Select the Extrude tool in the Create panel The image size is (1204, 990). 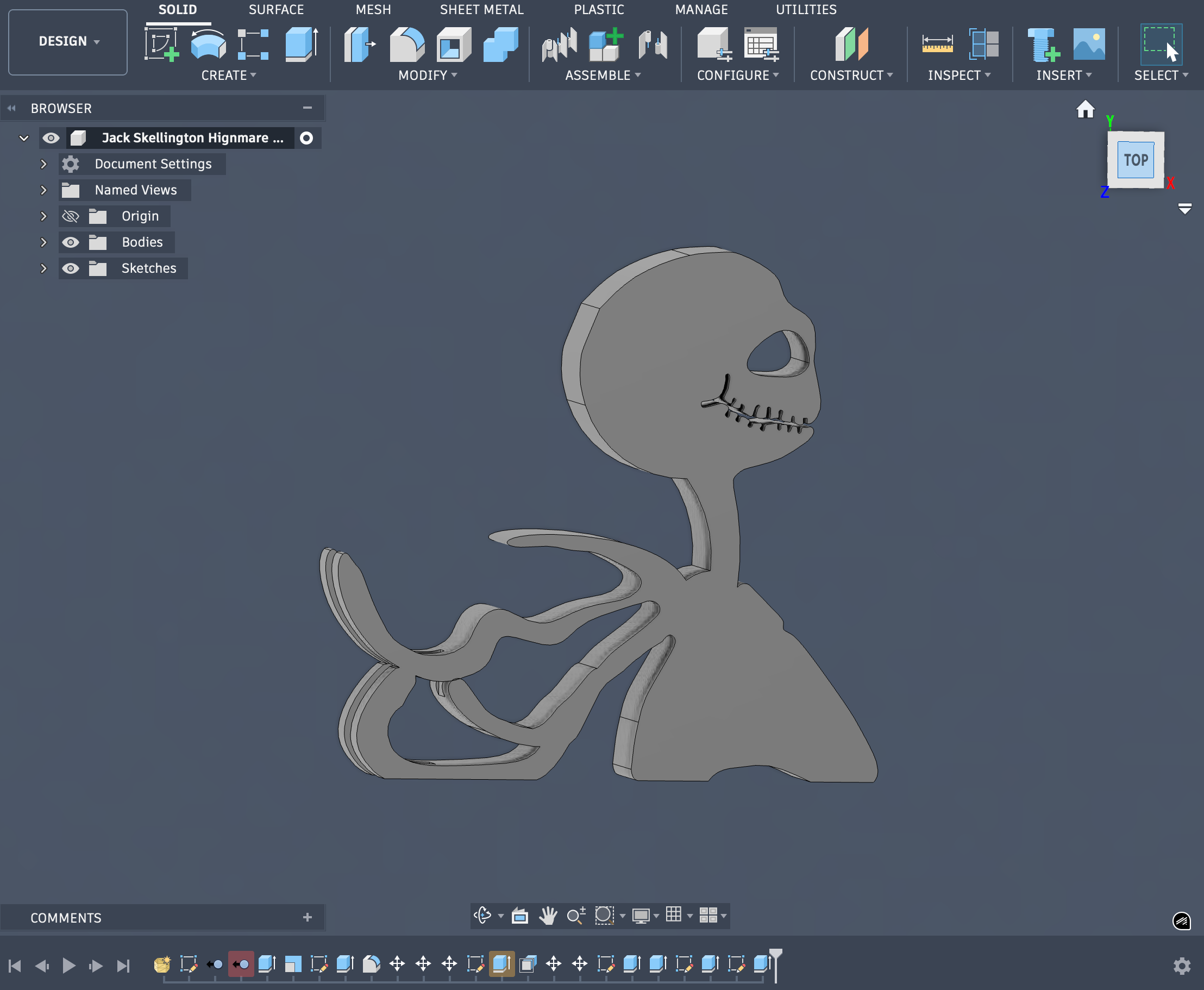click(302, 45)
